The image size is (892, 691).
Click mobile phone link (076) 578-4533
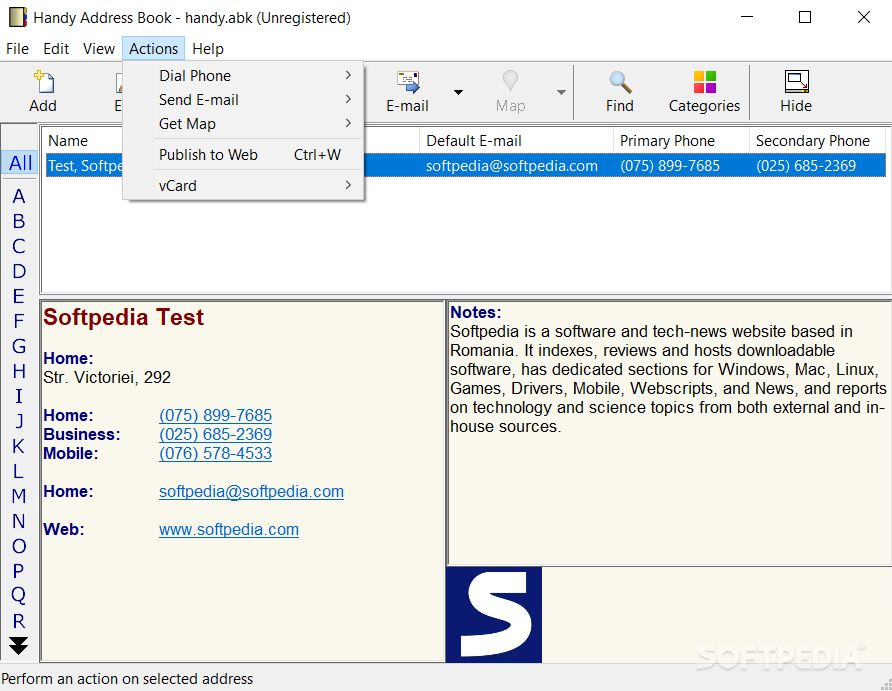coord(216,454)
